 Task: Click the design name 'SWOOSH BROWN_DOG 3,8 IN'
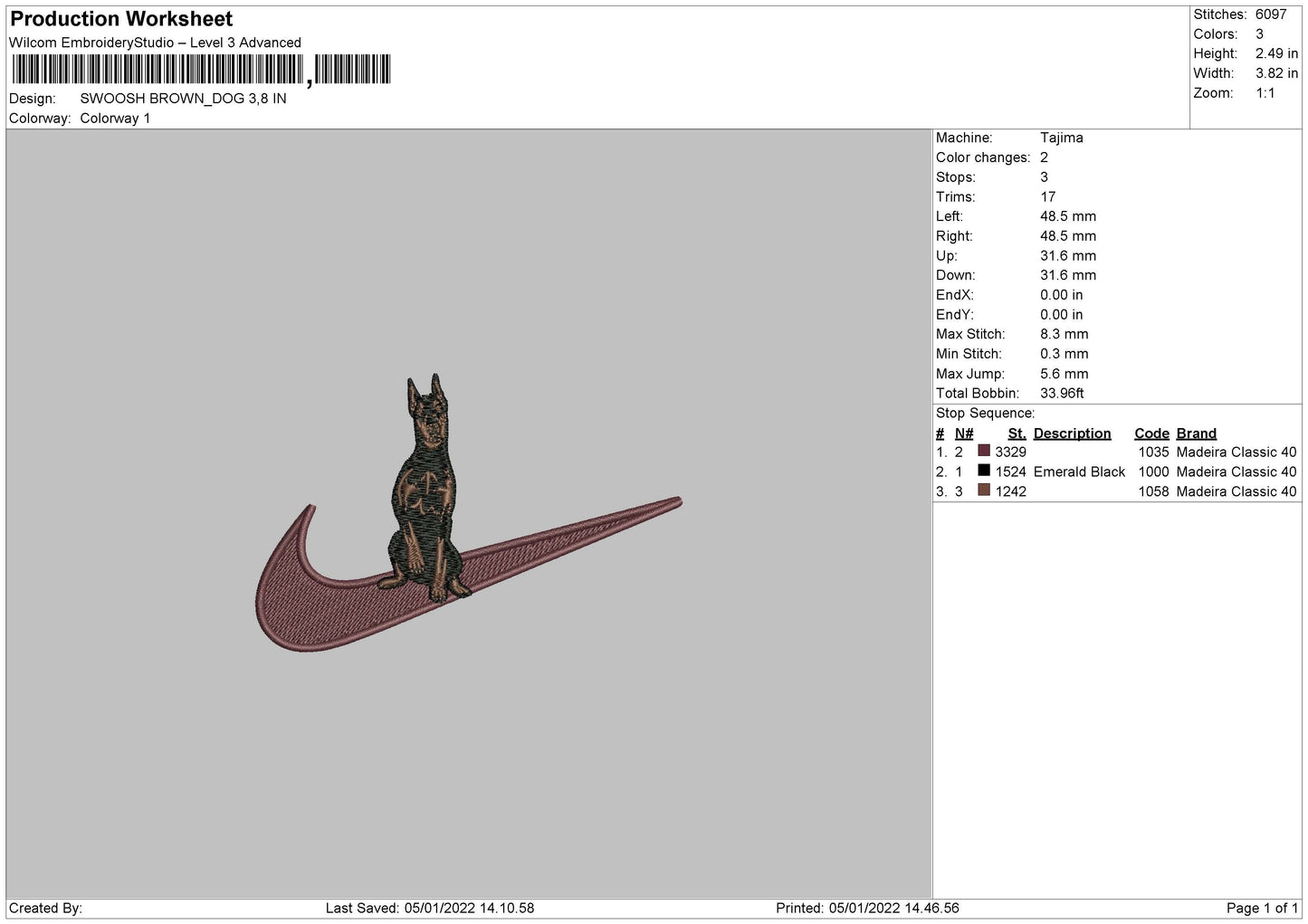point(183,99)
